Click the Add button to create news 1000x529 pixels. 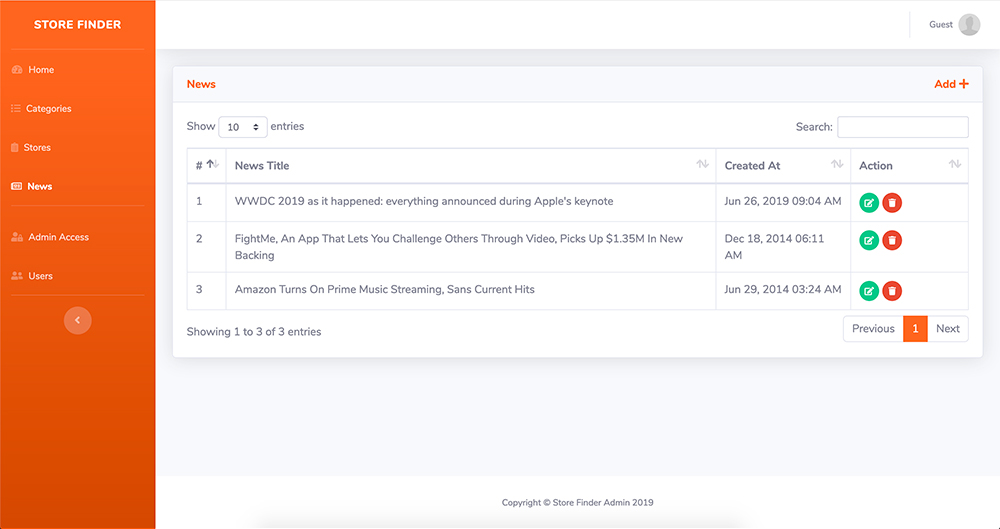coord(951,84)
